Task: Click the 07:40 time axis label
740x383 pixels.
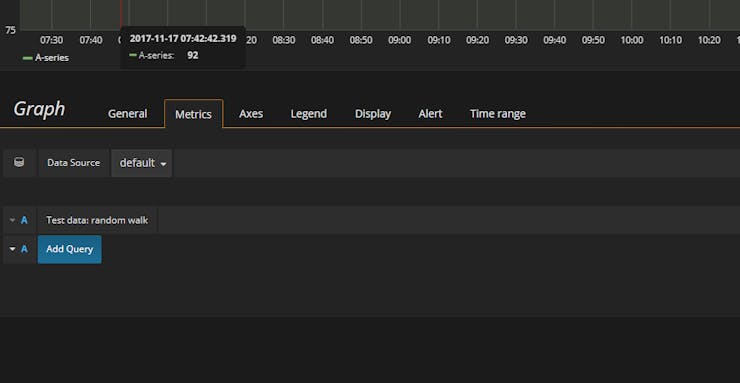Action: tap(91, 41)
